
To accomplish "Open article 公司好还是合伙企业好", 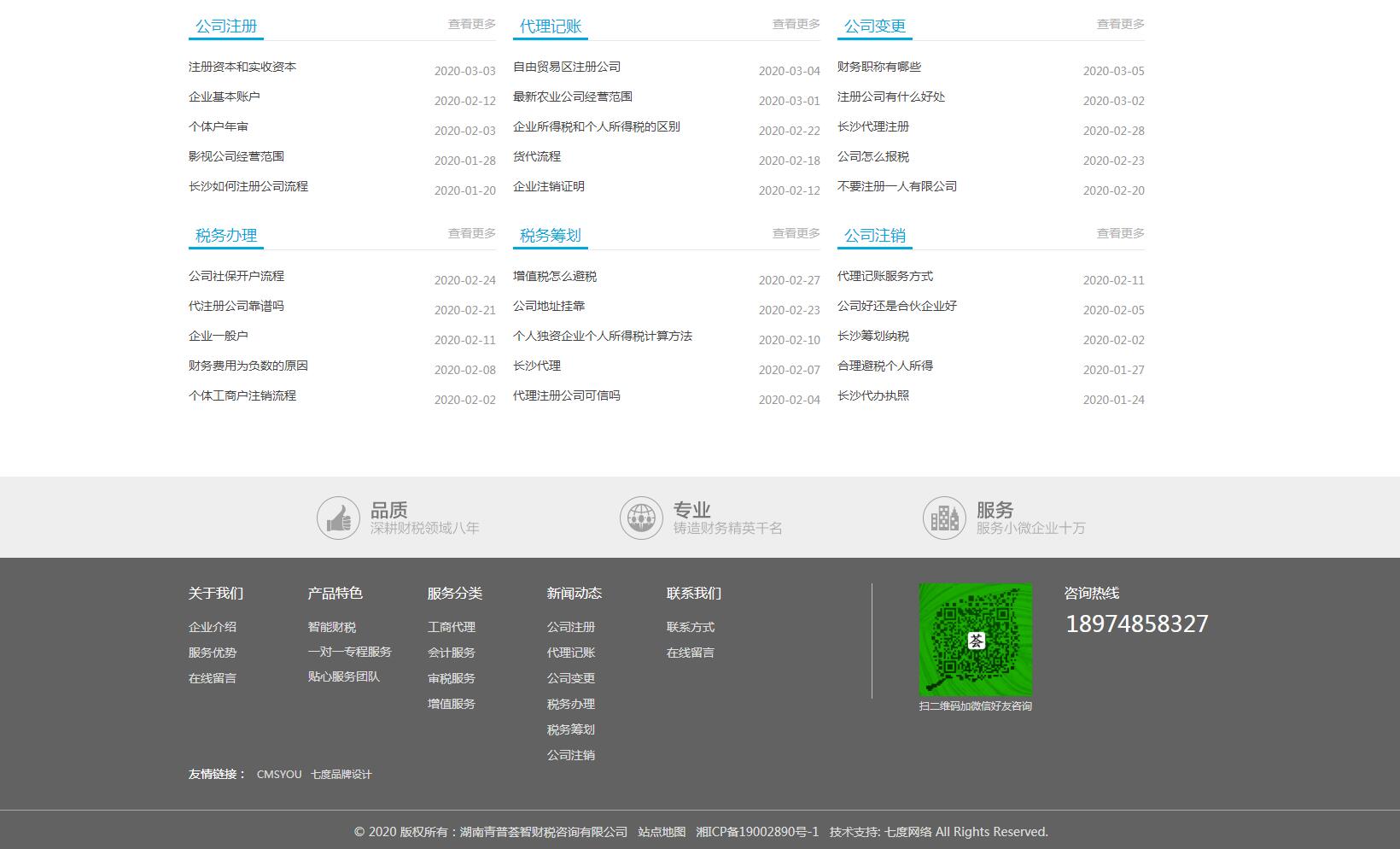I will tap(897, 306).
